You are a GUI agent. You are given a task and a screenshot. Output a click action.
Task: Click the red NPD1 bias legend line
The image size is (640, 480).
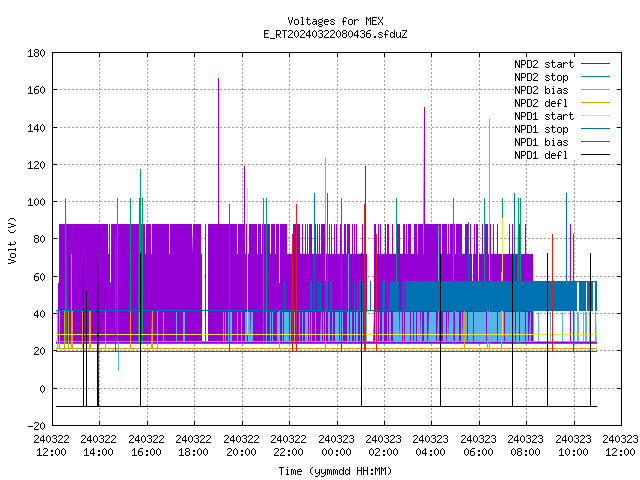click(x=595, y=142)
